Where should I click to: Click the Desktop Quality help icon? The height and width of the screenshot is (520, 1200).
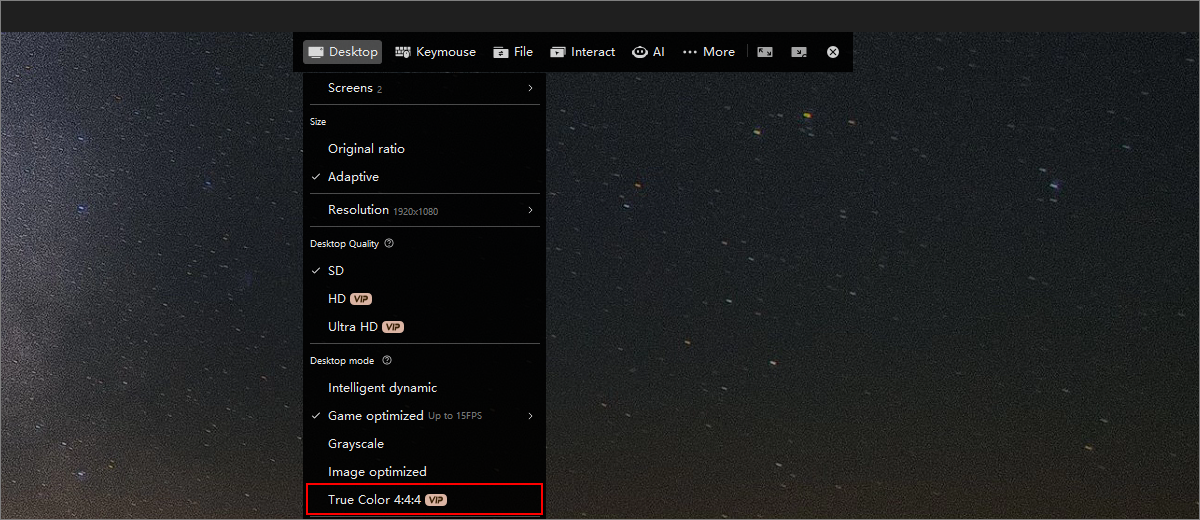[389, 243]
